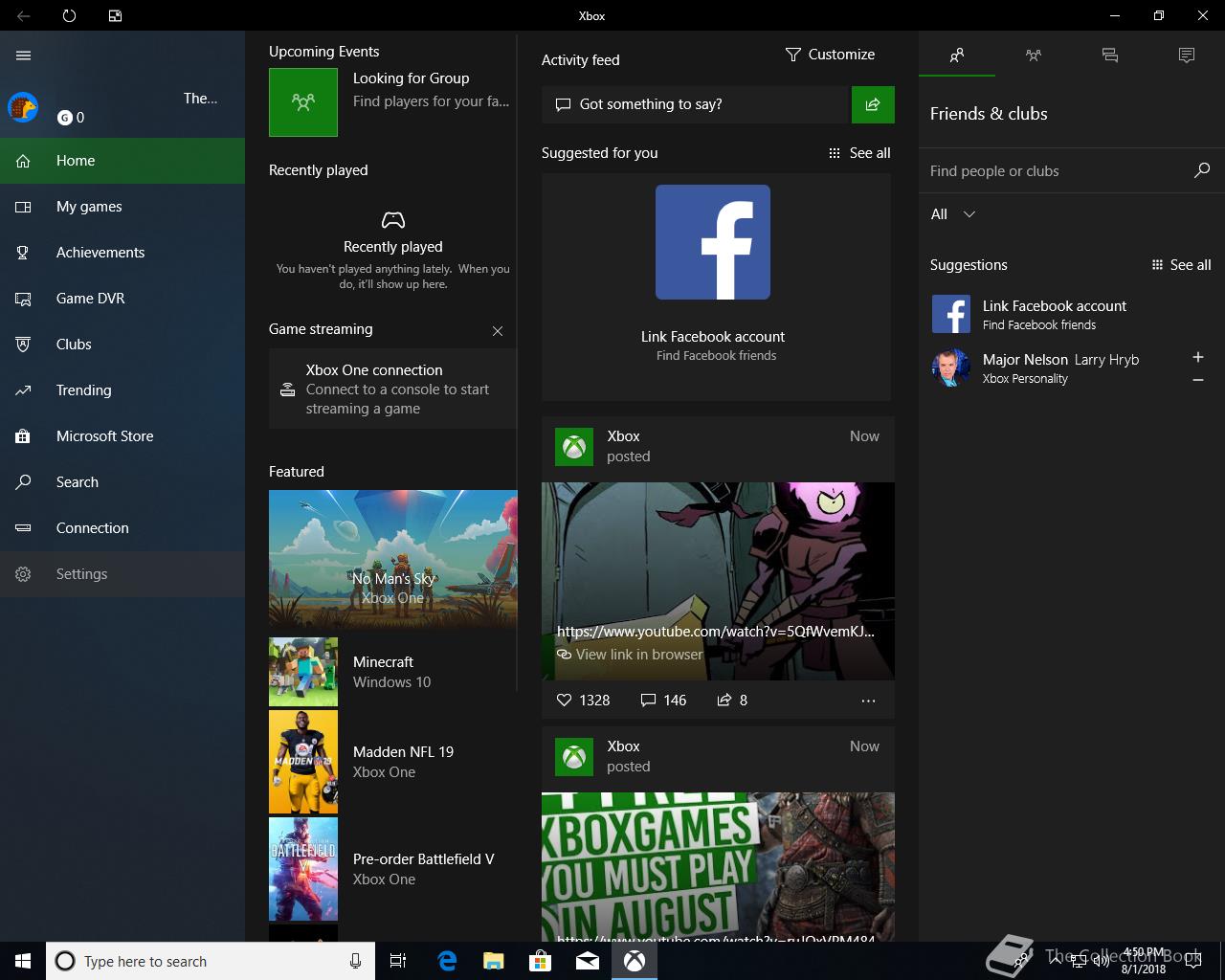The height and width of the screenshot is (980, 1225).
Task: Open Microsoft Store taskbar icon
Action: click(x=541, y=961)
